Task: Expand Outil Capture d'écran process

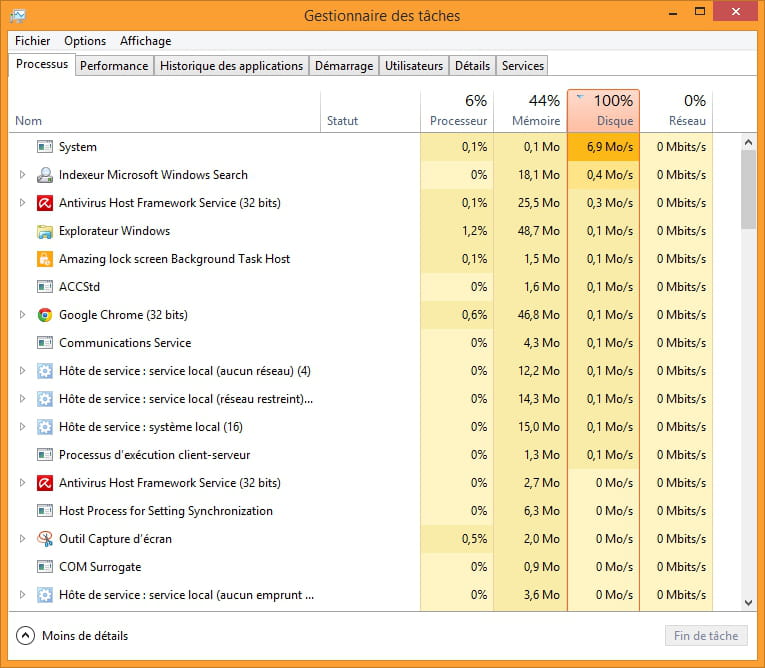Action: (x=22, y=539)
